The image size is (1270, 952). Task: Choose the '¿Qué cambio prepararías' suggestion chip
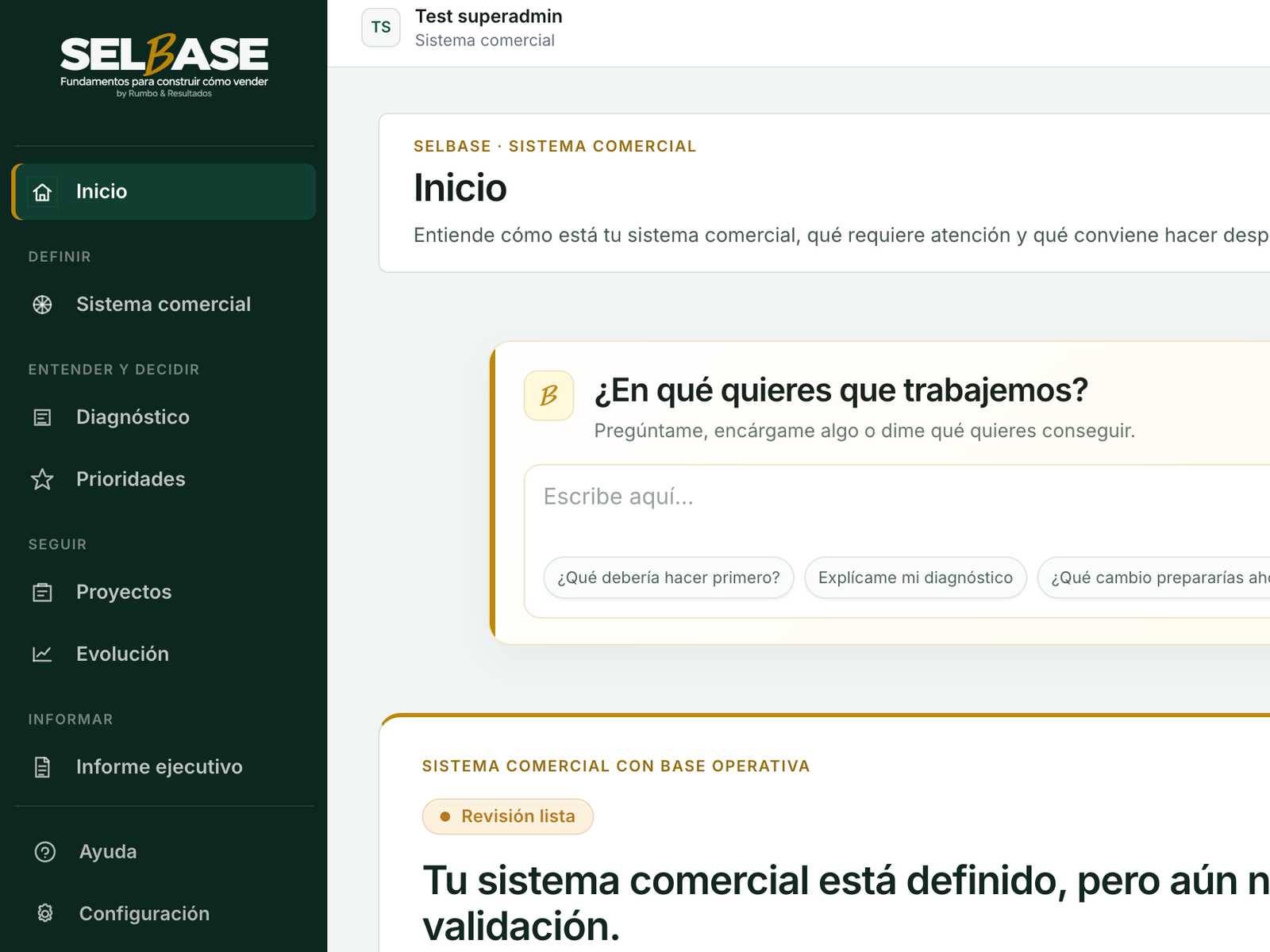click(x=1154, y=578)
